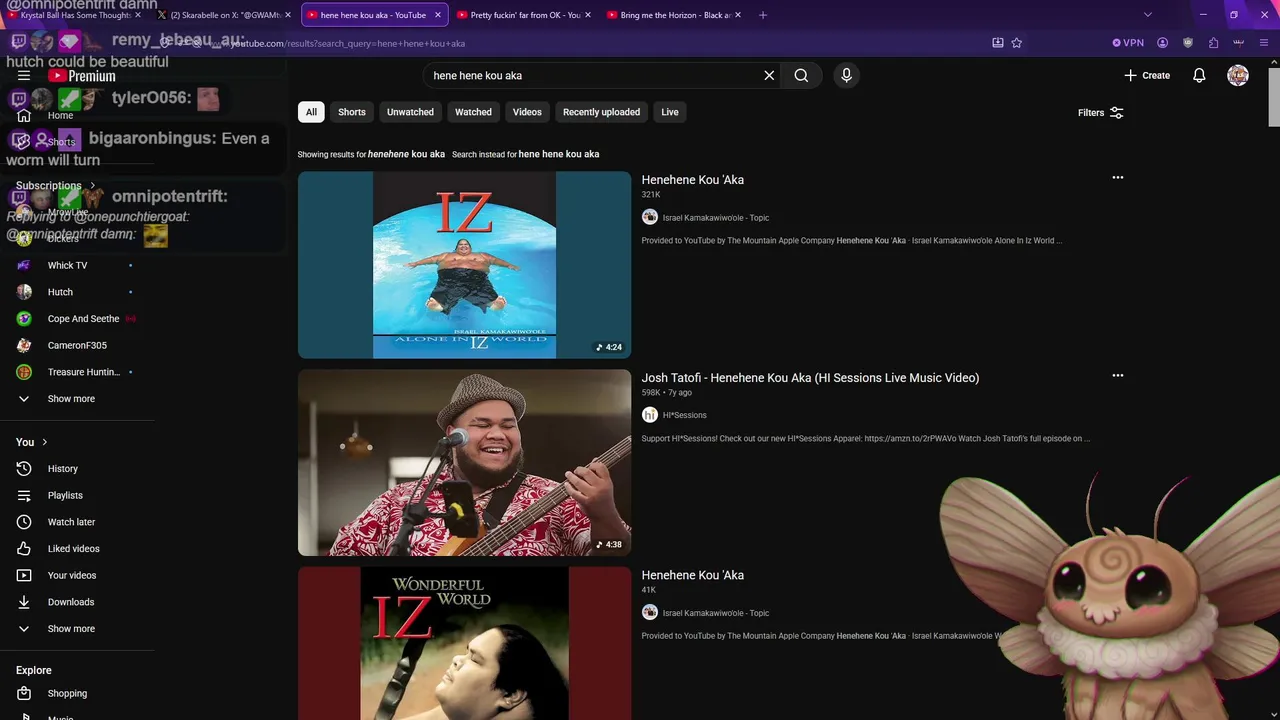Search instead for hene hene kou aka
This screenshot has width=1280, height=720.
tap(559, 154)
